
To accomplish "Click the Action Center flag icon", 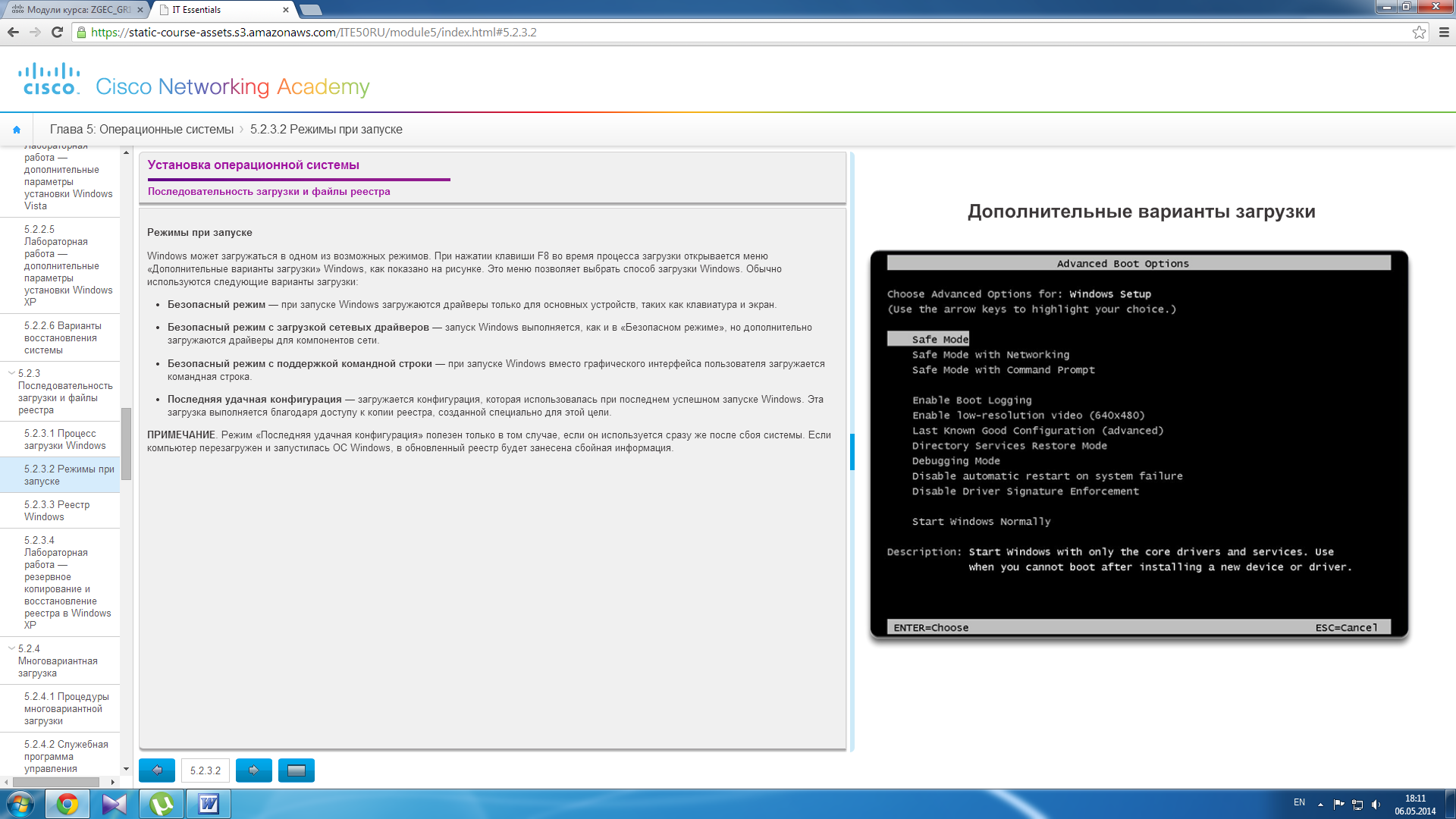I will [x=1338, y=804].
